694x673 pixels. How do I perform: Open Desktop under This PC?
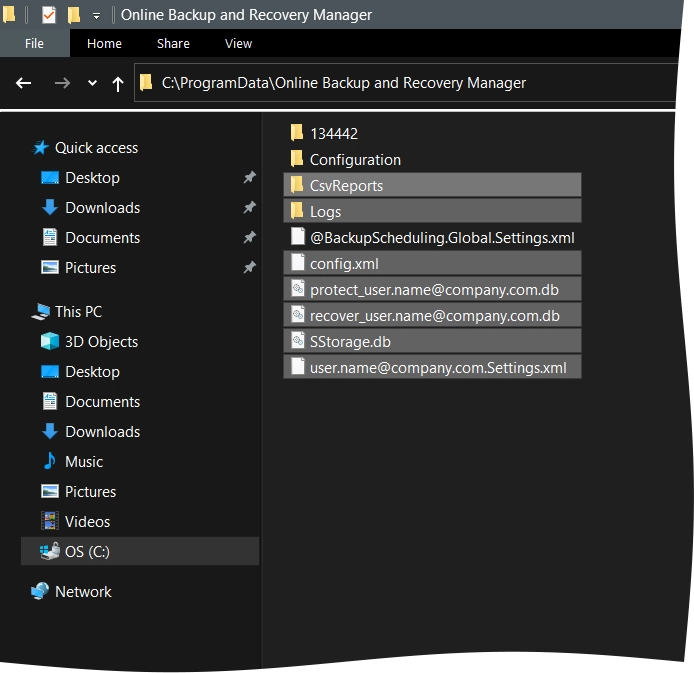pyautogui.click(x=92, y=372)
